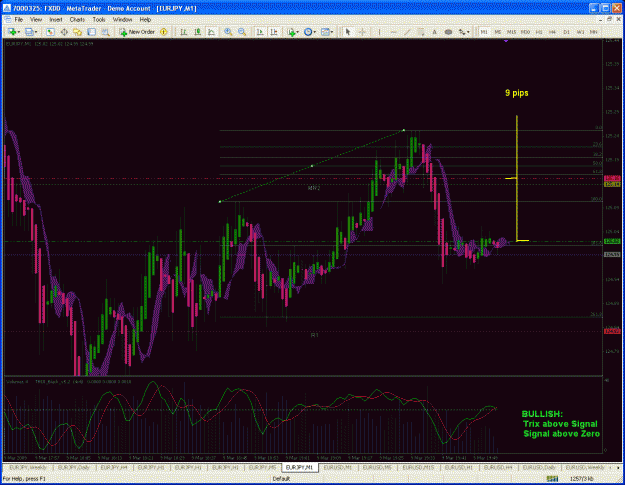Launch the Strategy Tester

coord(105,32)
